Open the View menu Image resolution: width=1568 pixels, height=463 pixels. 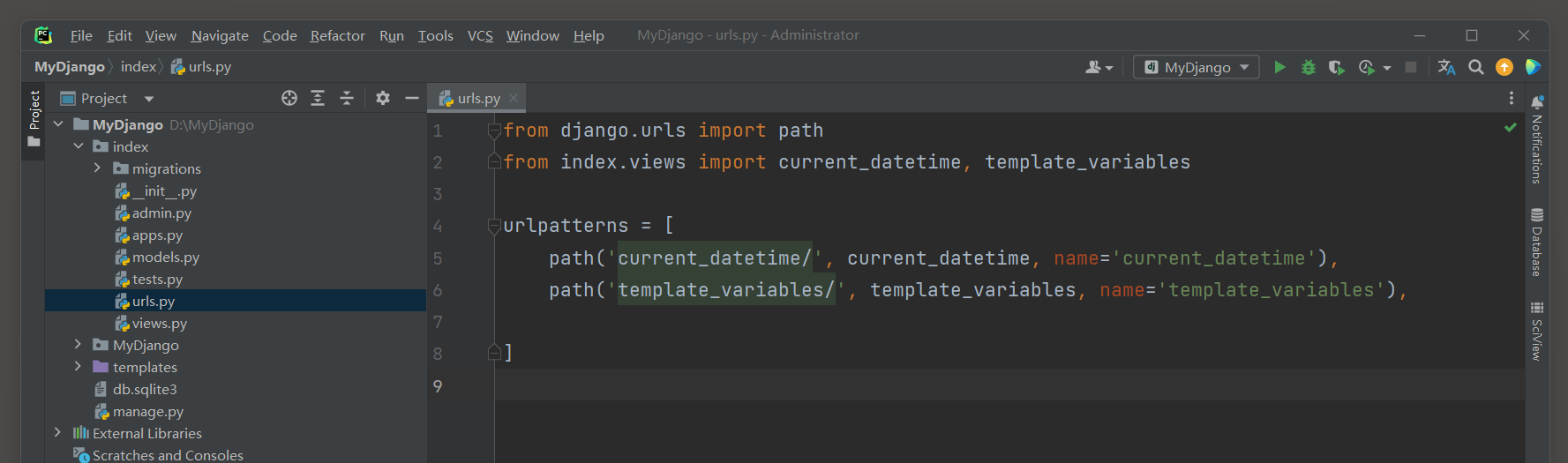[x=161, y=35]
